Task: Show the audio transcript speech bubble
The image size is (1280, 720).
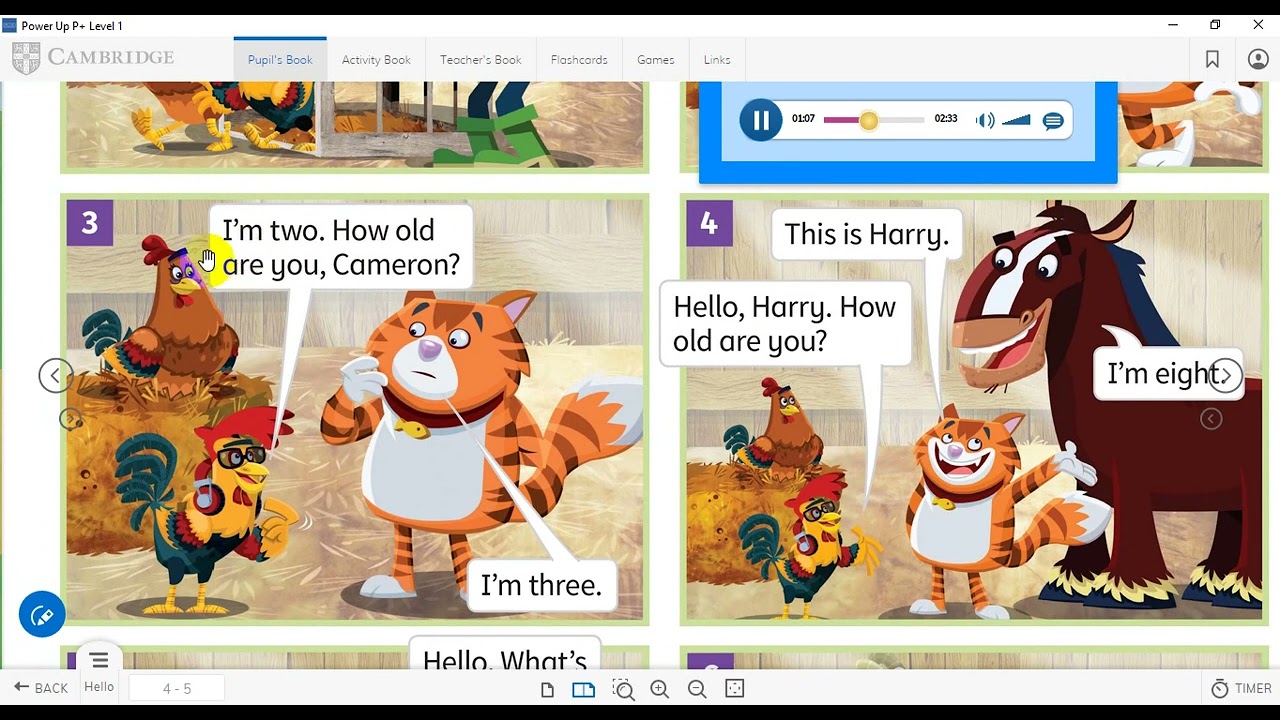Action: [1053, 121]
